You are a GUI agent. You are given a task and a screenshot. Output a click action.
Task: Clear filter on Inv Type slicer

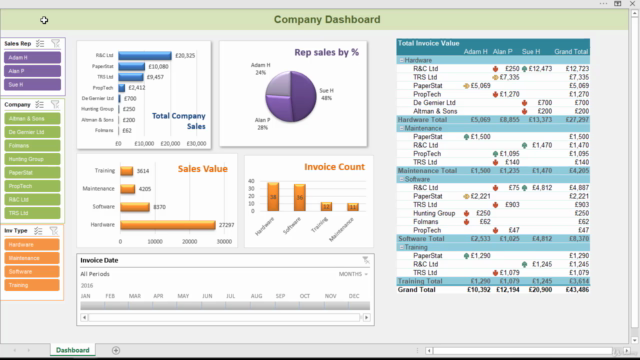[54, 231]
